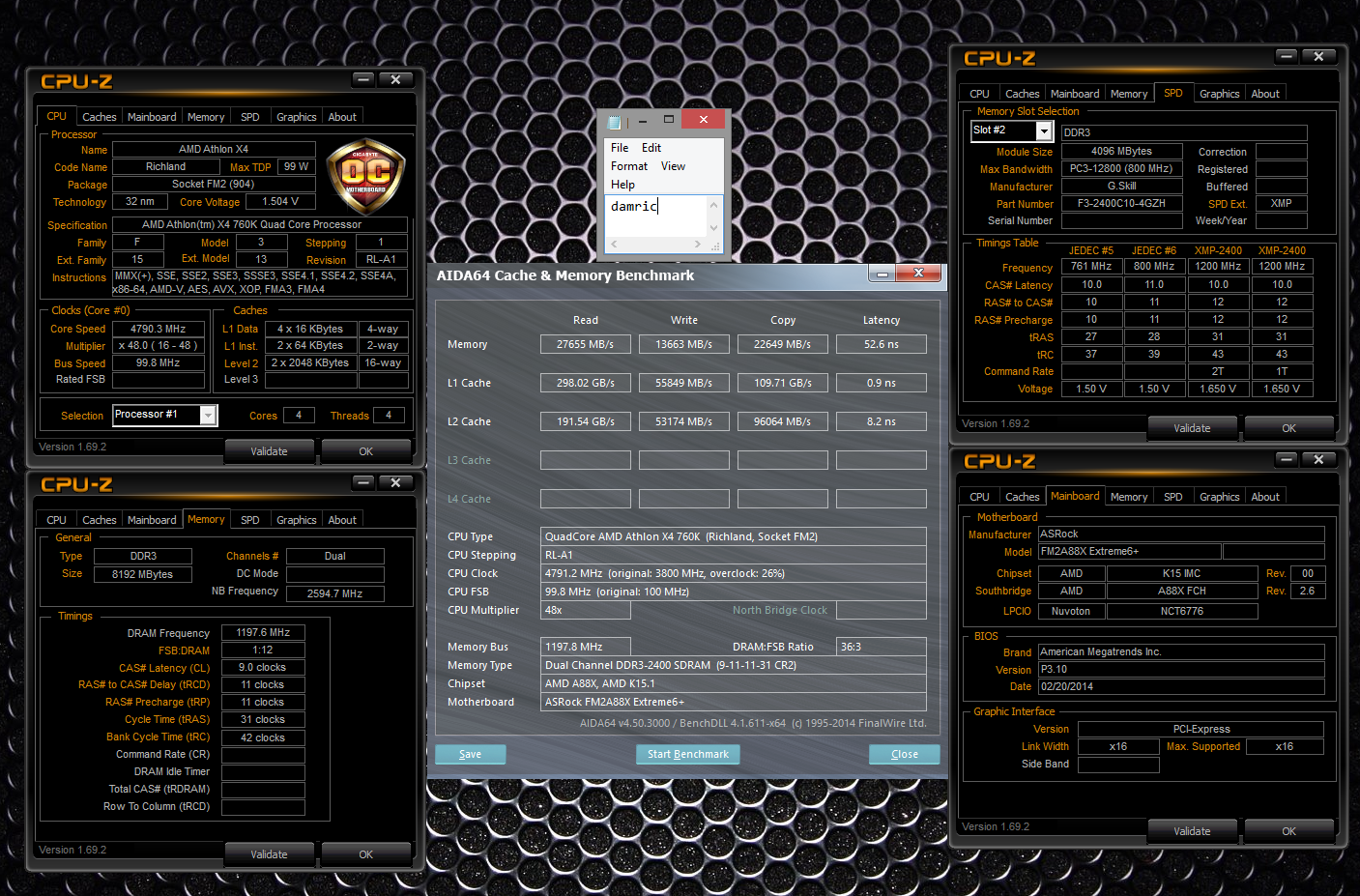Click Close button in AIDA64 benchmark

[905, 754]
